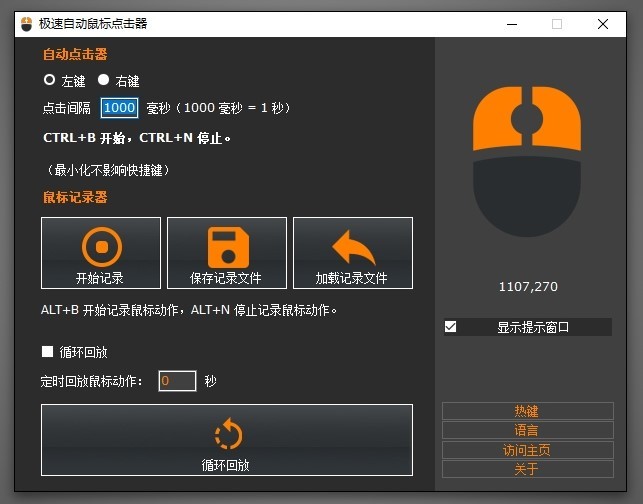Uncheck the 显示提示窗口 checkbox
This screenshot has height=504, width=643.
450,327
